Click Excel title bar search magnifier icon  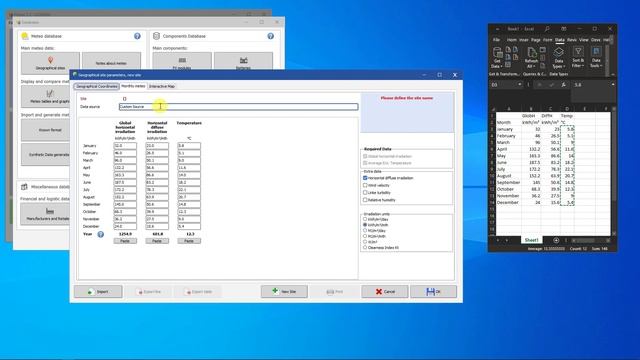point(547,29)
